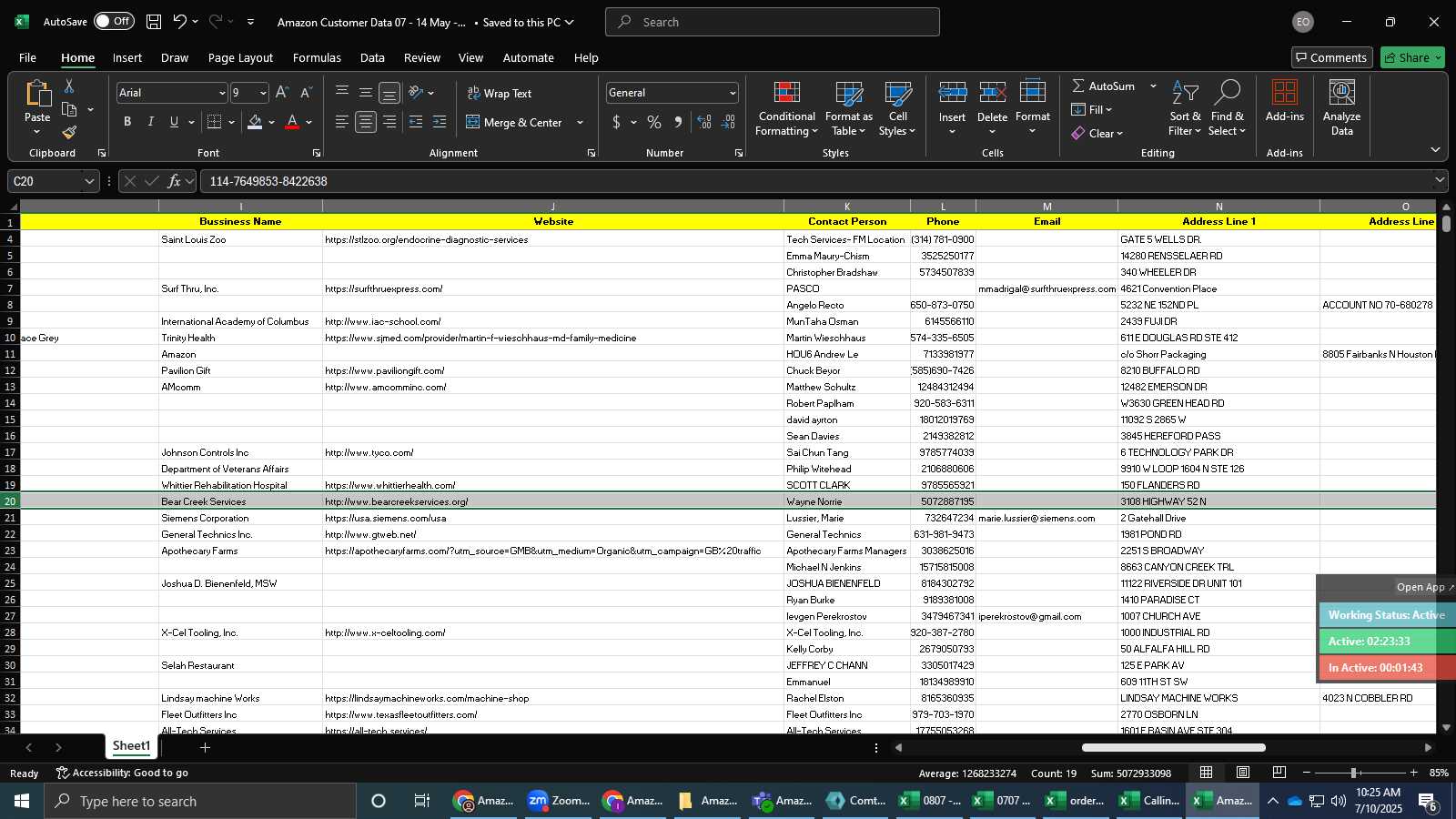Decrease indent icon
This screenshot has height=819, width=1456.
(416, 122)
